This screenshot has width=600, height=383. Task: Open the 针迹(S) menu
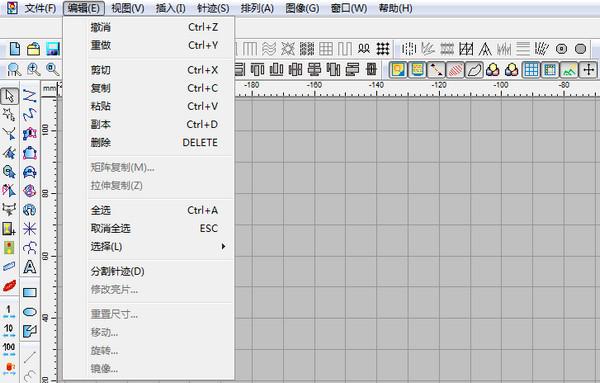point(213,8)
